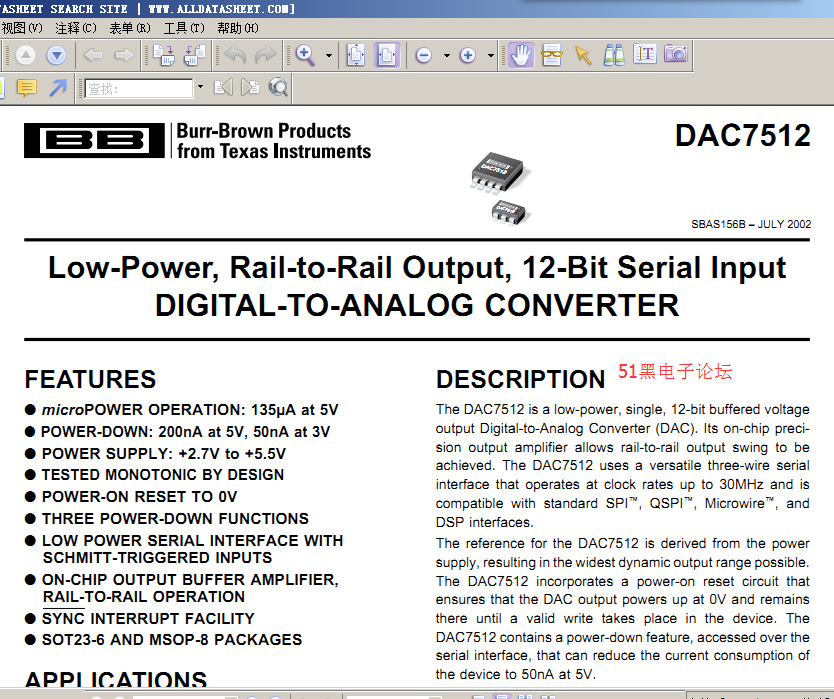Open the 表单(R) menu

pos(130,28)
